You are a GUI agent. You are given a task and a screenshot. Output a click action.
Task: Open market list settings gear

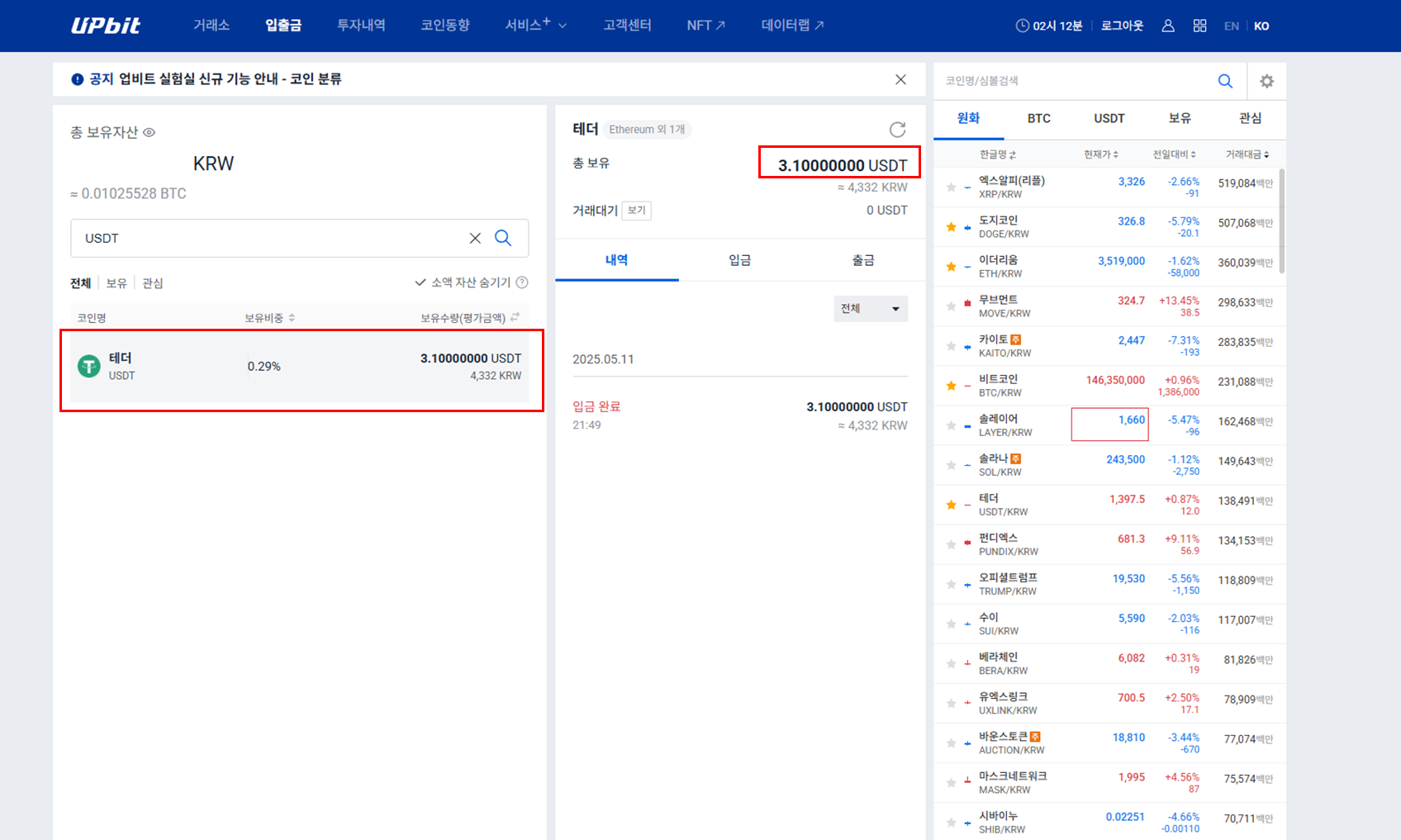tap(1266, 81)
